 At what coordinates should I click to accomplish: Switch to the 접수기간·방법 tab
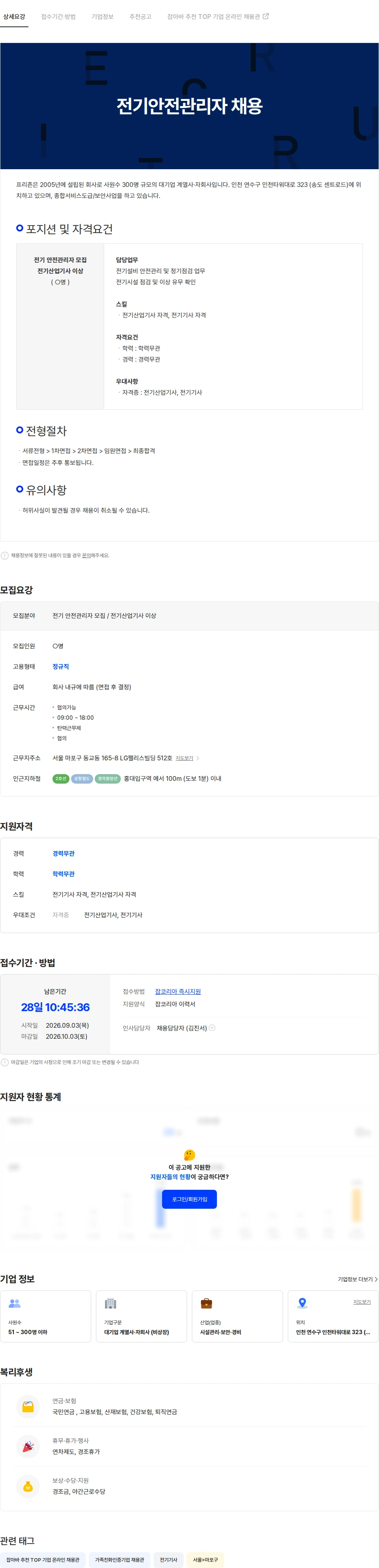[x=58, y=17]
